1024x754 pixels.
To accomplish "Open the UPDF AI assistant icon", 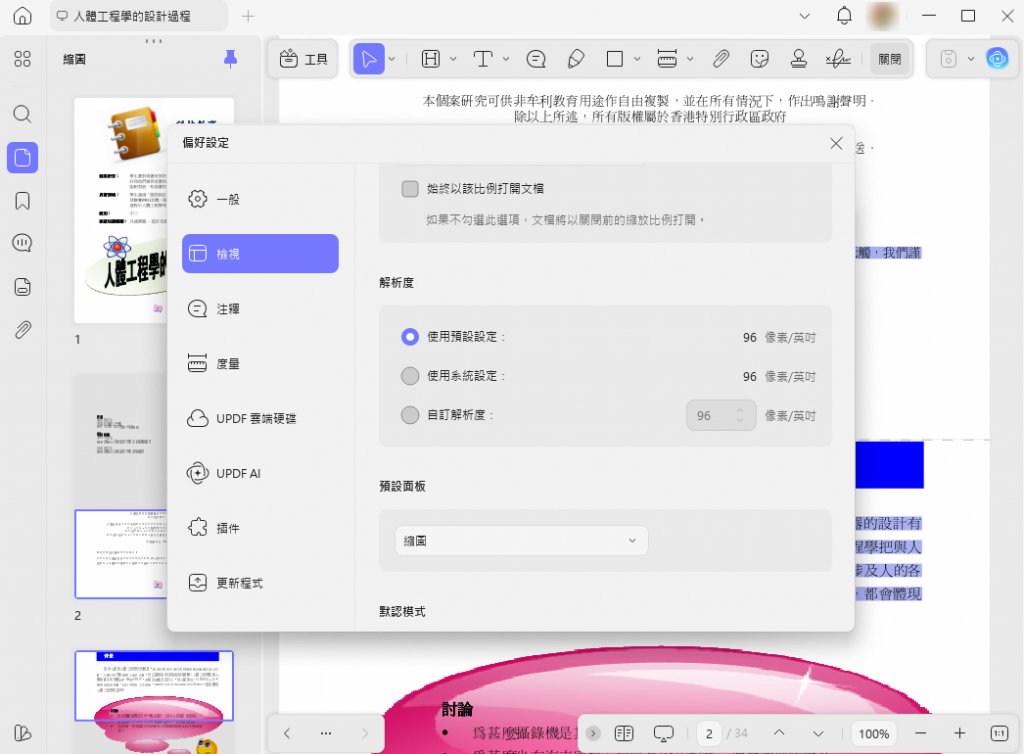I will [x=998, y=59].
